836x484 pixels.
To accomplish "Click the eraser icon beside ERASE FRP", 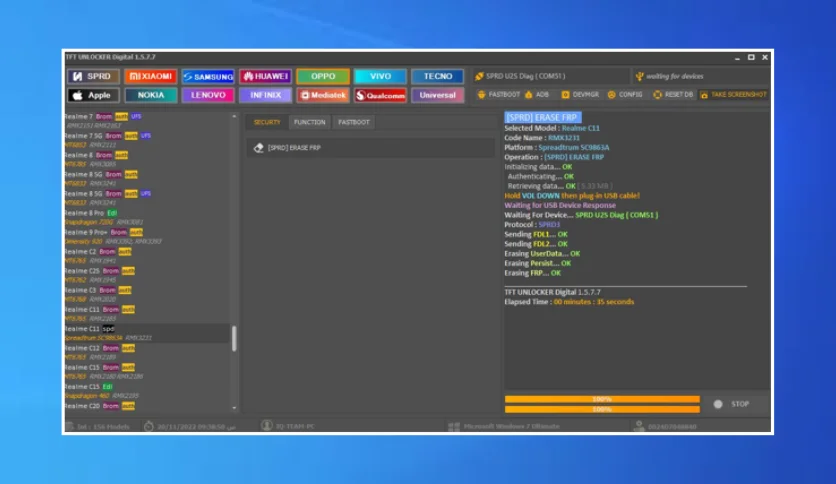I will (x=259, y=148).
